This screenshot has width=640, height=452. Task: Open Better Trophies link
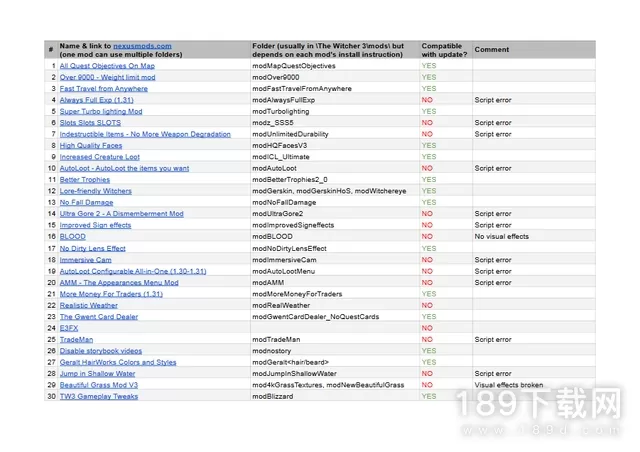[84, 180]
